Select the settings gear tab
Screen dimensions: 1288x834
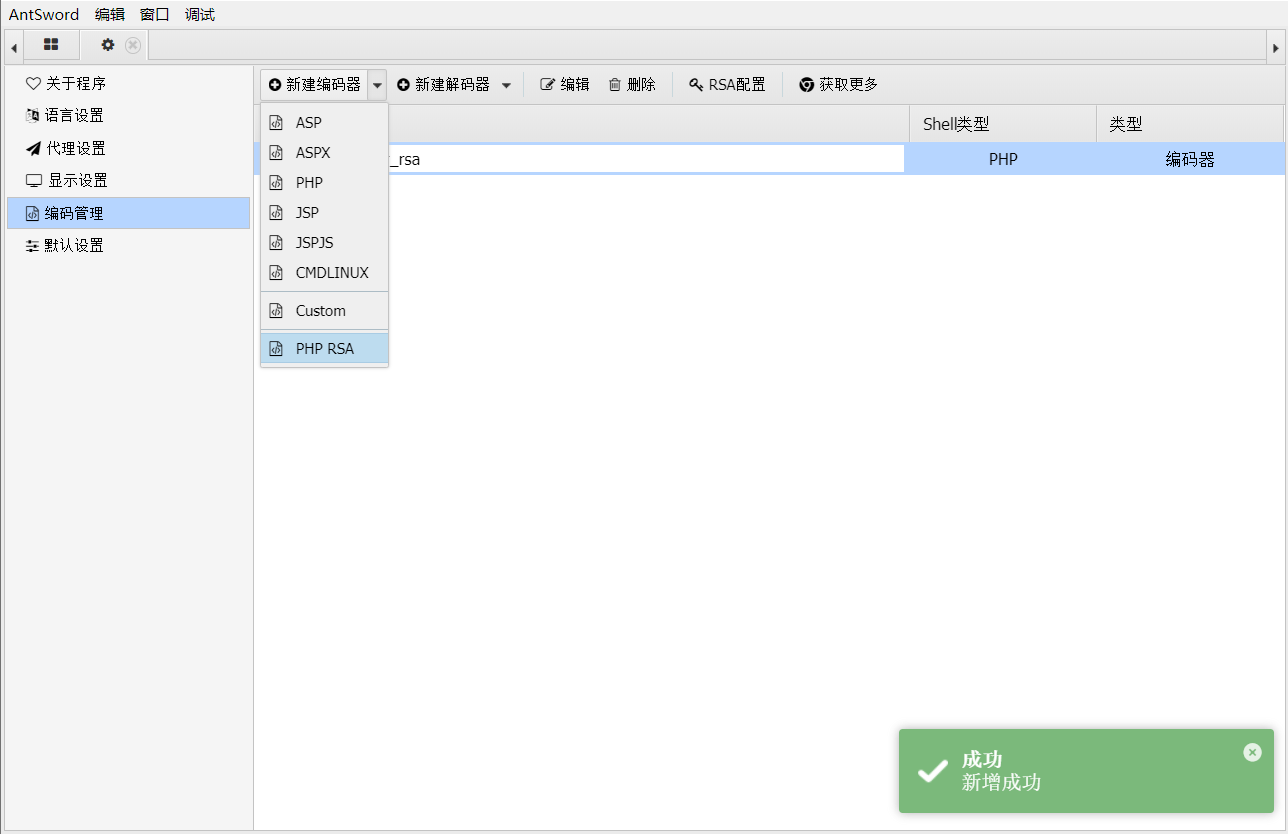[x=108, y=45]
